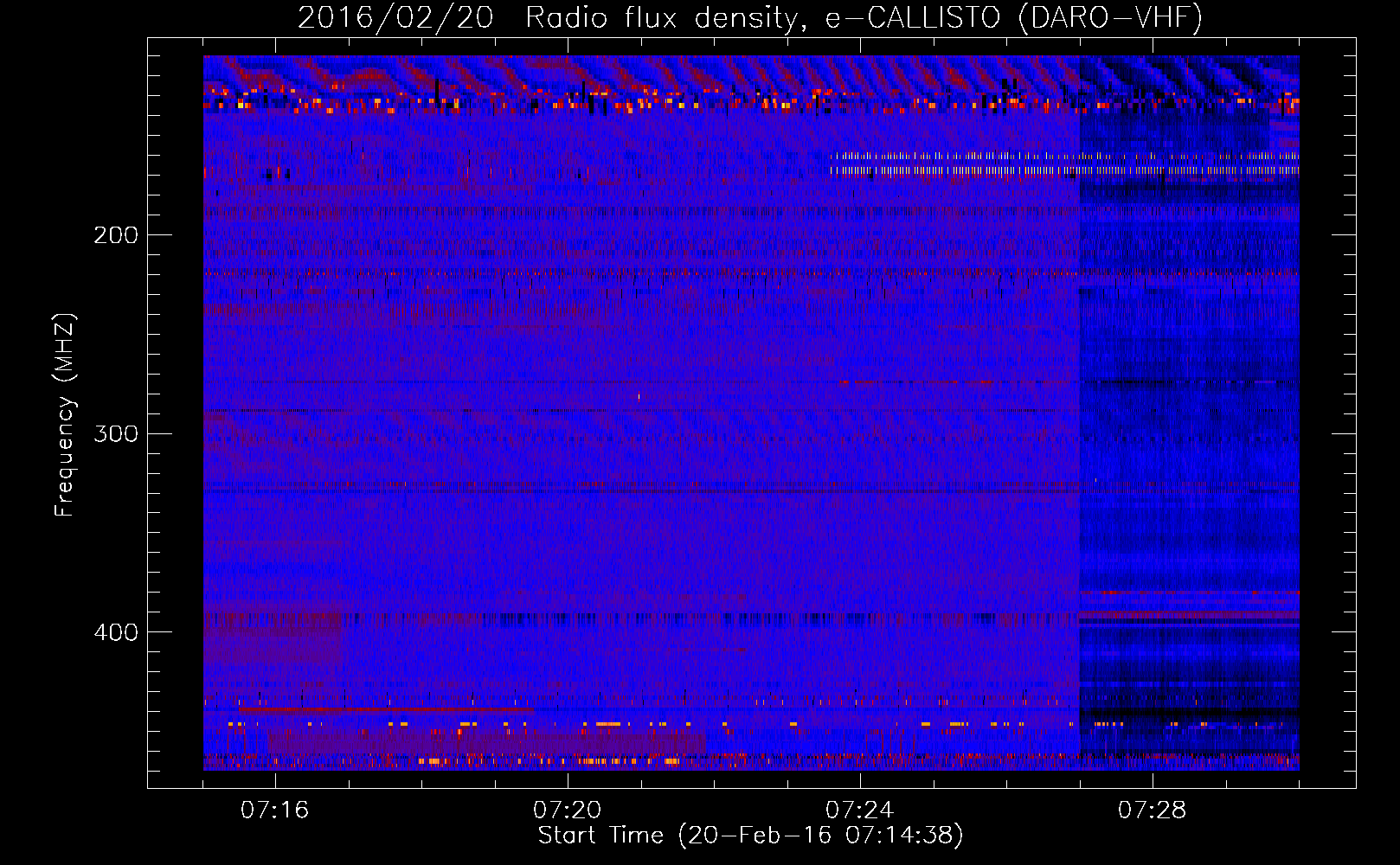Click the 07:16 time axis label
Viewport: 1400px width, 865px height.
274,811
